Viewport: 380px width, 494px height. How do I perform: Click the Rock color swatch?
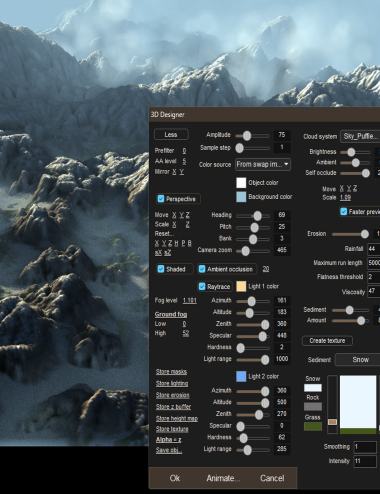pos(313,406)
